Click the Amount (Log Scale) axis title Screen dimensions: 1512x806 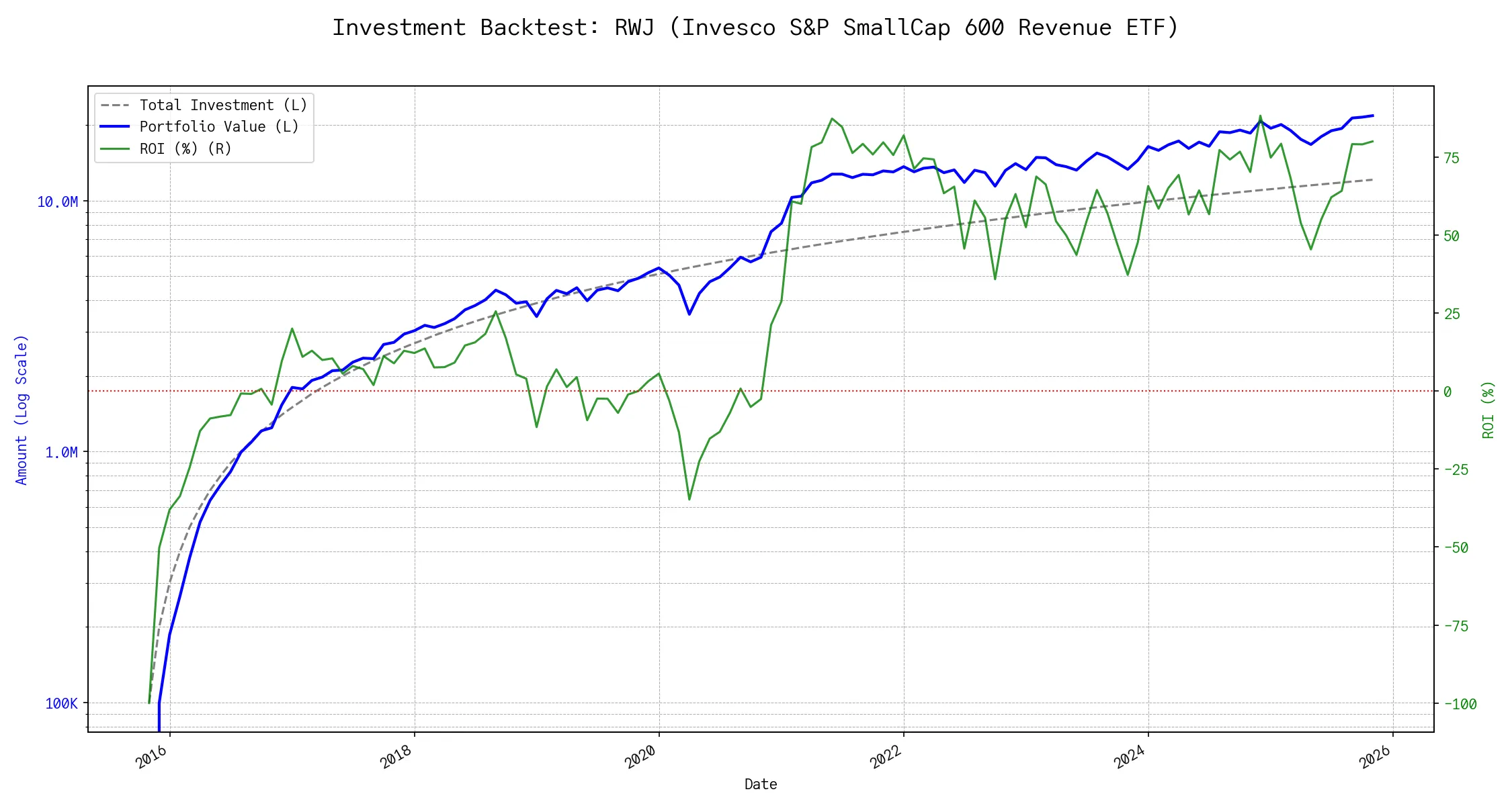pyautogui.click(x=22, y=410)
